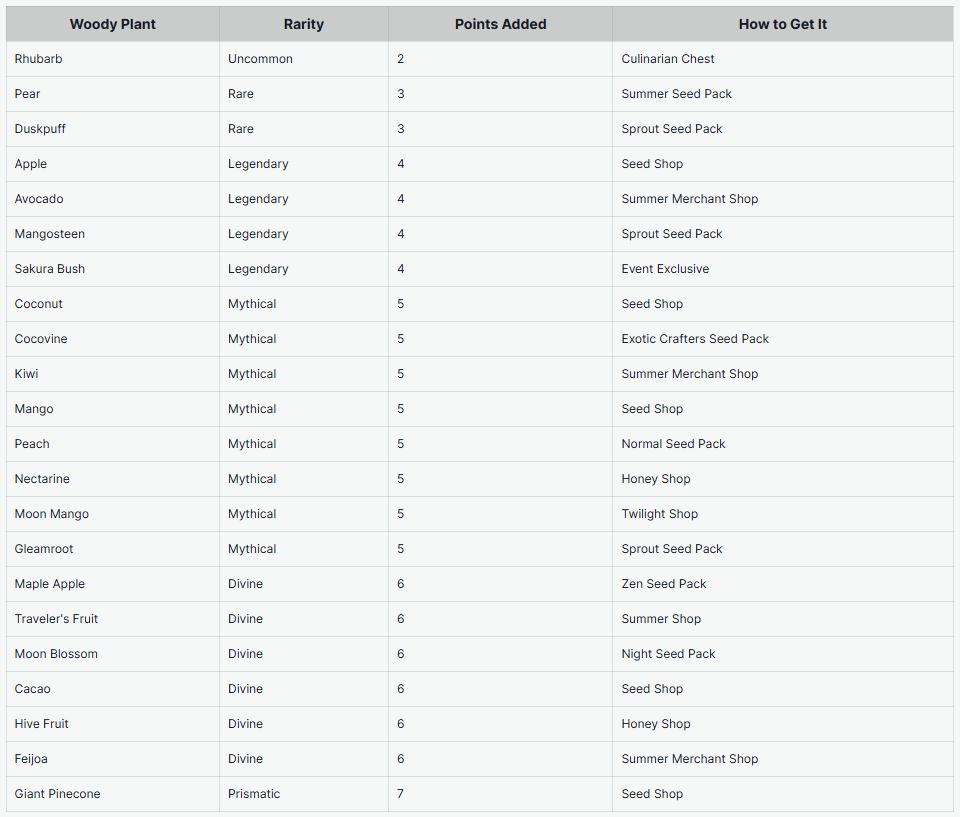
Task: Select the Uncommon rarity cell
Action: coord(260,59)
